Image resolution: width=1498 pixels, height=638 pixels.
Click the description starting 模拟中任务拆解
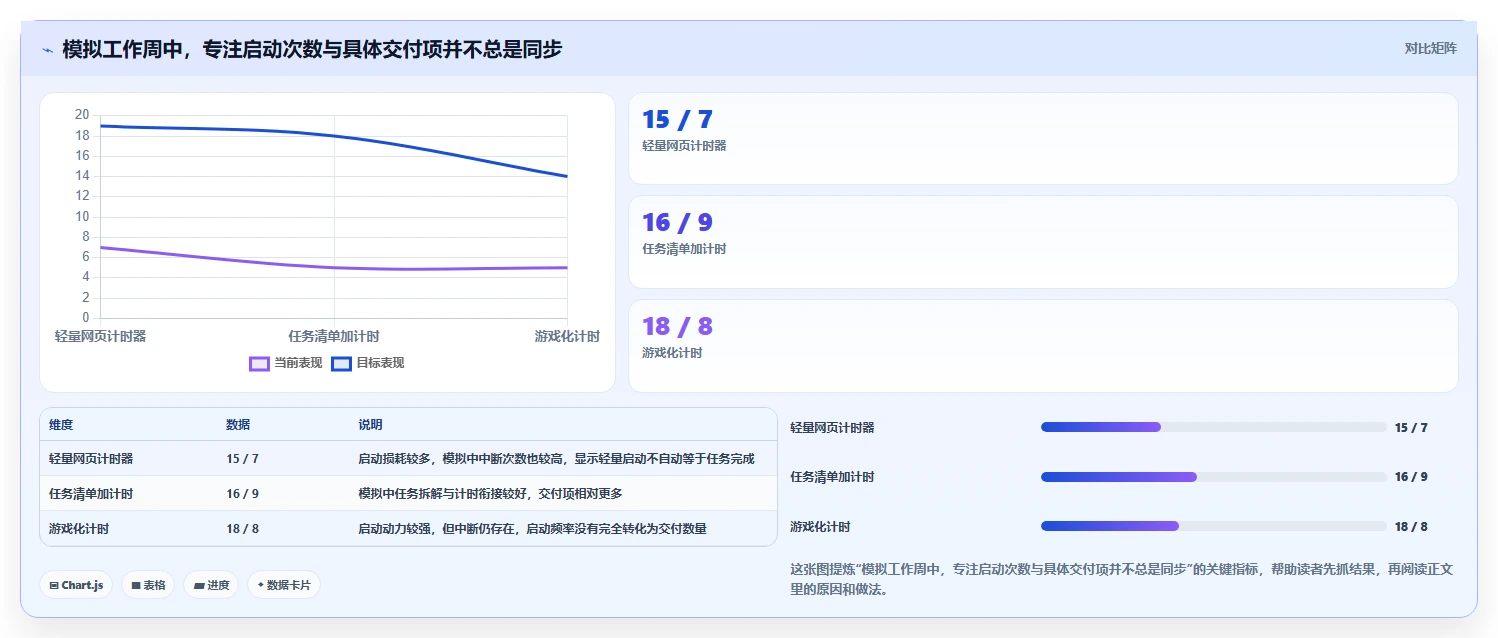point(490,494)
